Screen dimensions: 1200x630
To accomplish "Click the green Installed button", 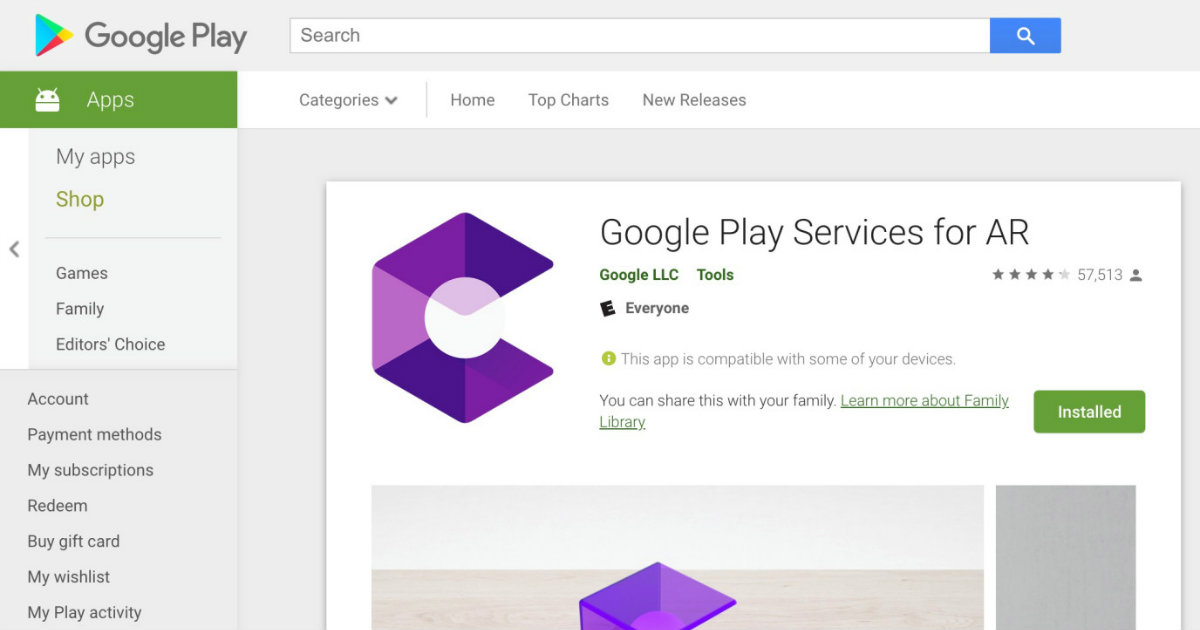I will click(1089, 412).
